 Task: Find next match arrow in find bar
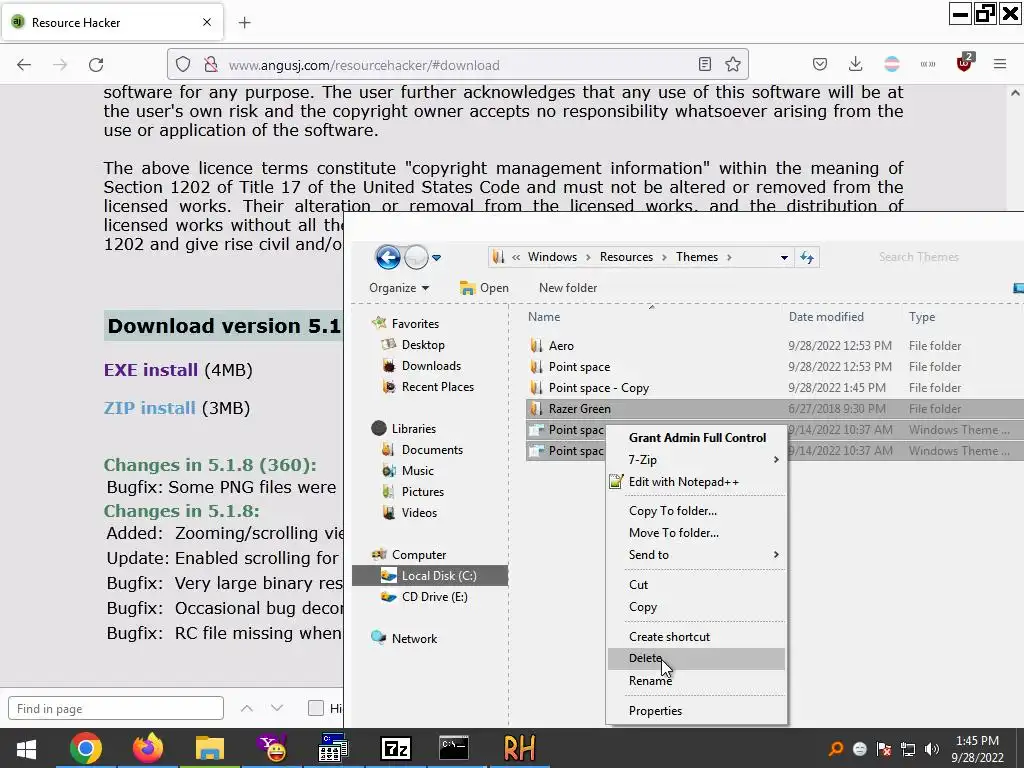coord(277,708)
